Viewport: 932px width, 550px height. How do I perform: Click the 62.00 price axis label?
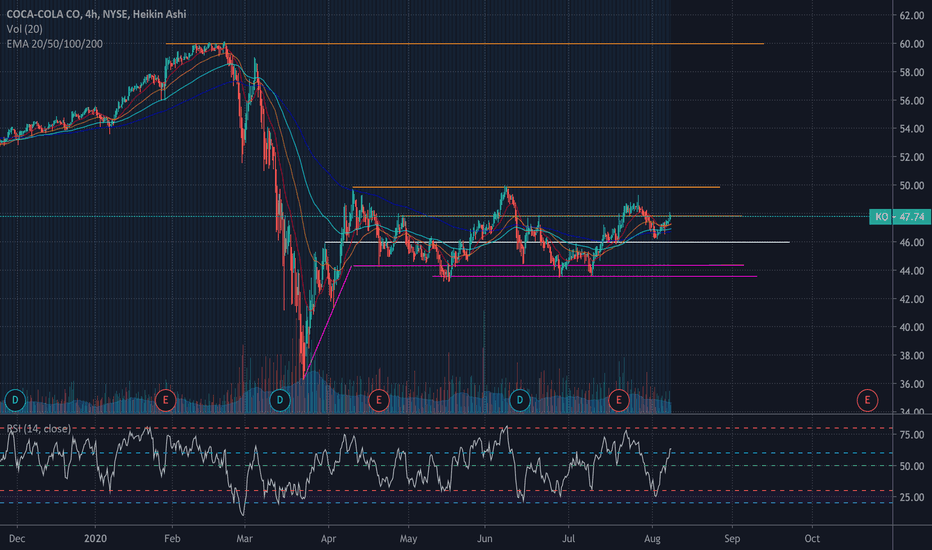pyautogui.click(x=911, y=15)
